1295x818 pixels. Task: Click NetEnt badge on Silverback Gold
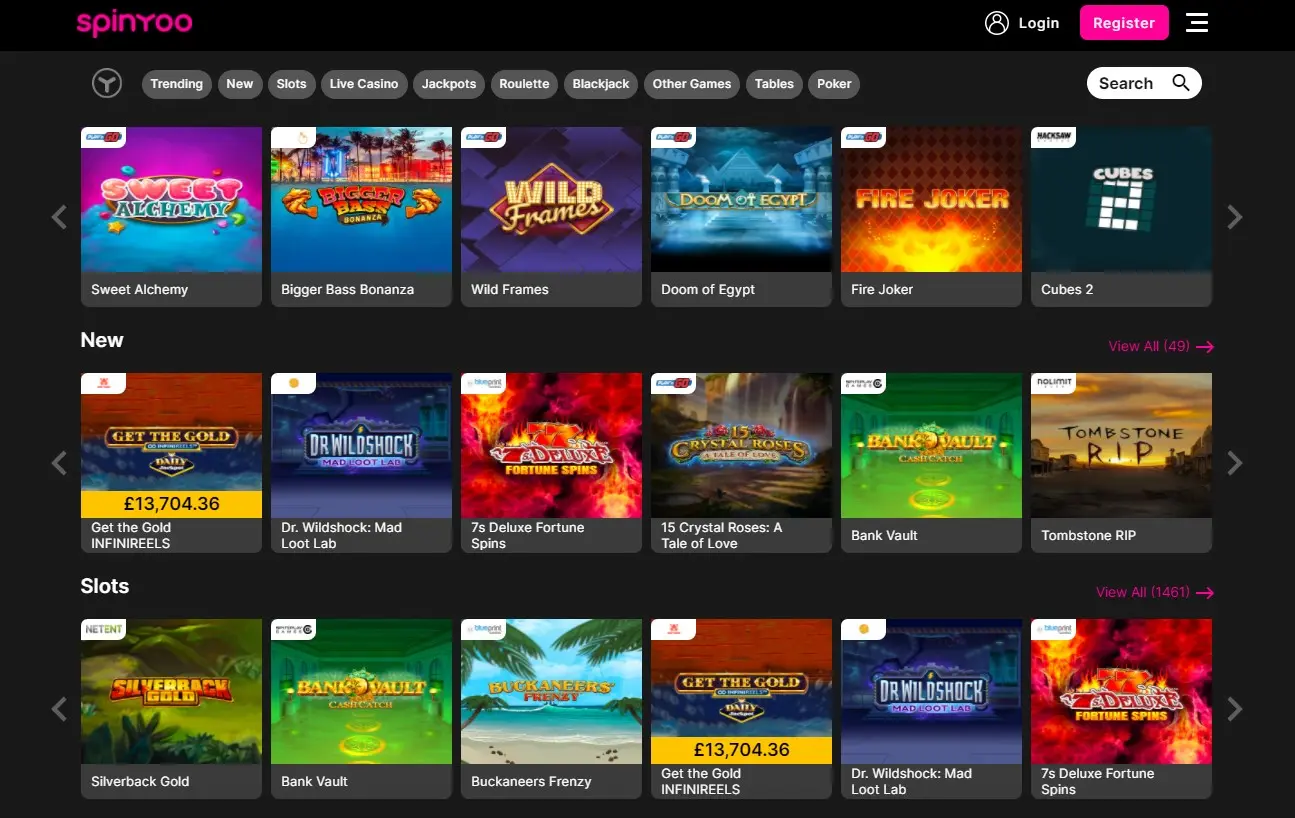coord(103,629)
